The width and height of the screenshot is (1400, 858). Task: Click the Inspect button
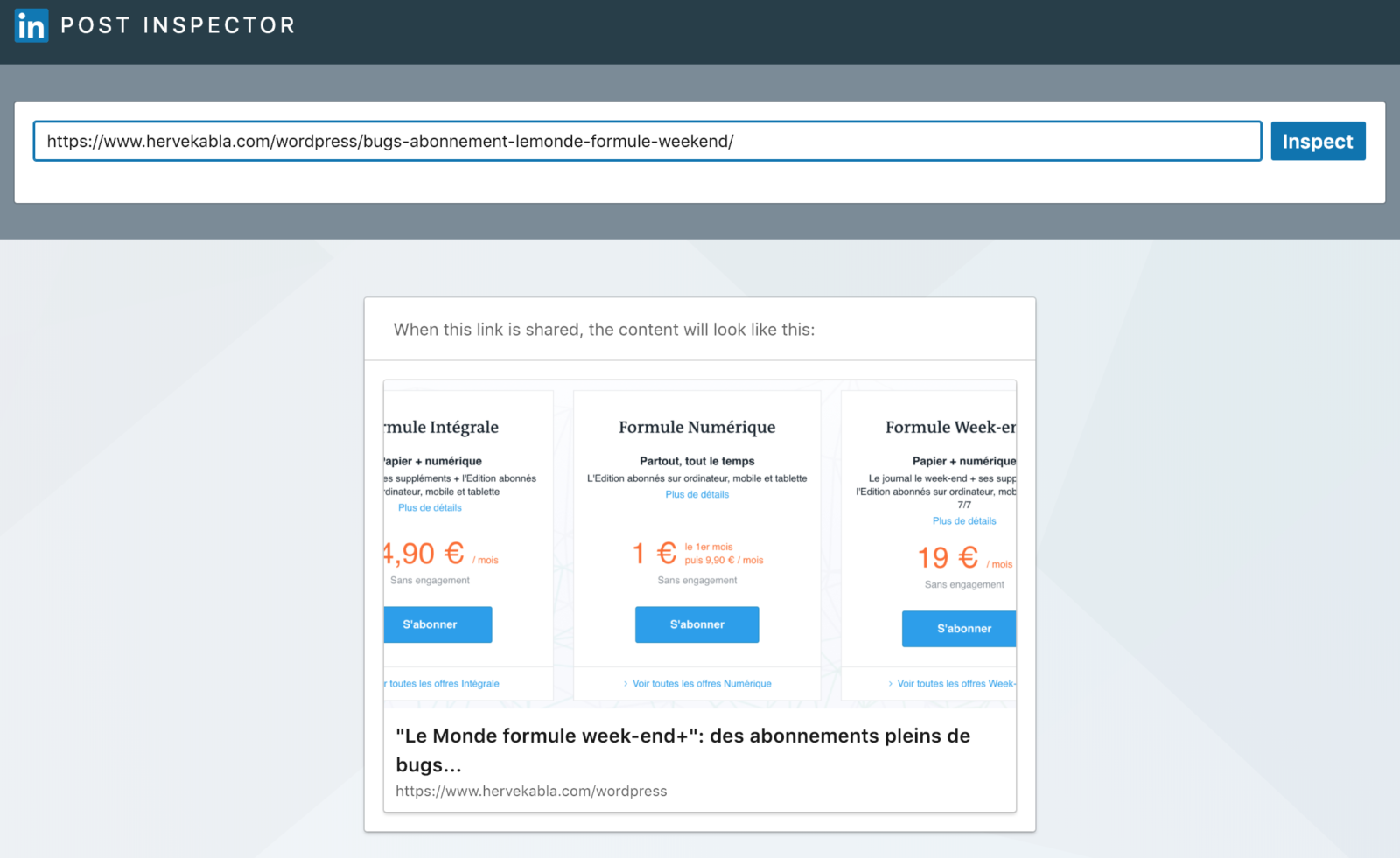pyautogui.click(x=1318, y=141)
